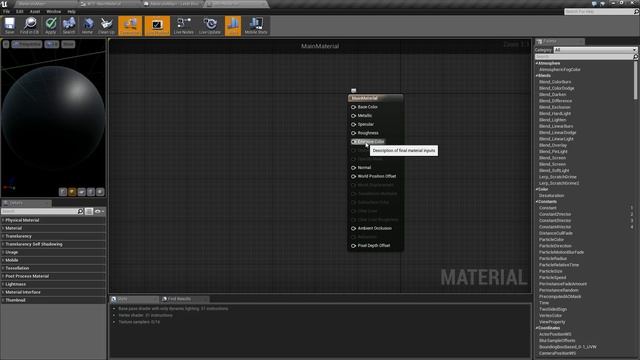Open the Asset menu
Image resolution: width=640 pixels, height=360 pixels.
point(35,11)
